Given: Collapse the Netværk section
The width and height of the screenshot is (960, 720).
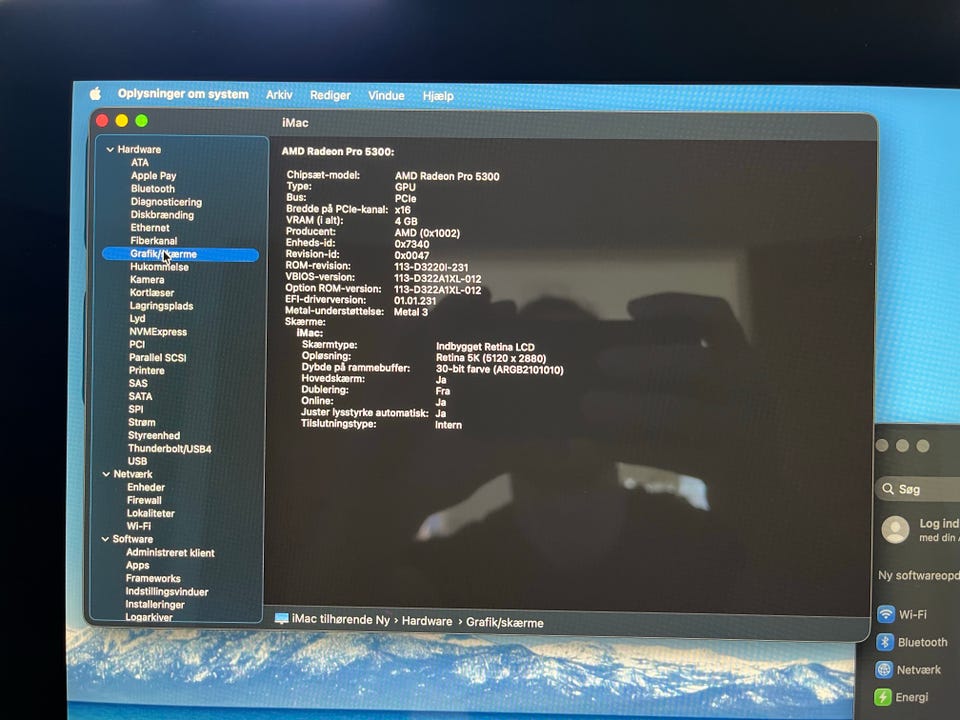Looking at the screenshot, I should coord(106,474).
